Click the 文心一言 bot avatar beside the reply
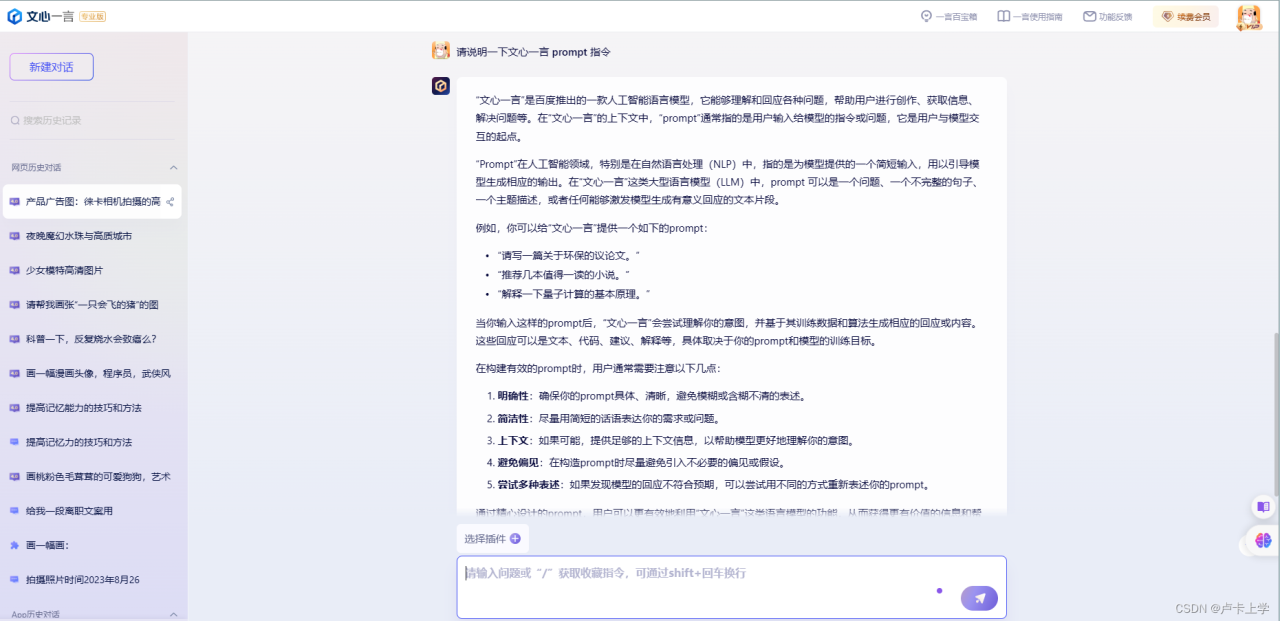1280x621 pixels. tap(440, 86)
